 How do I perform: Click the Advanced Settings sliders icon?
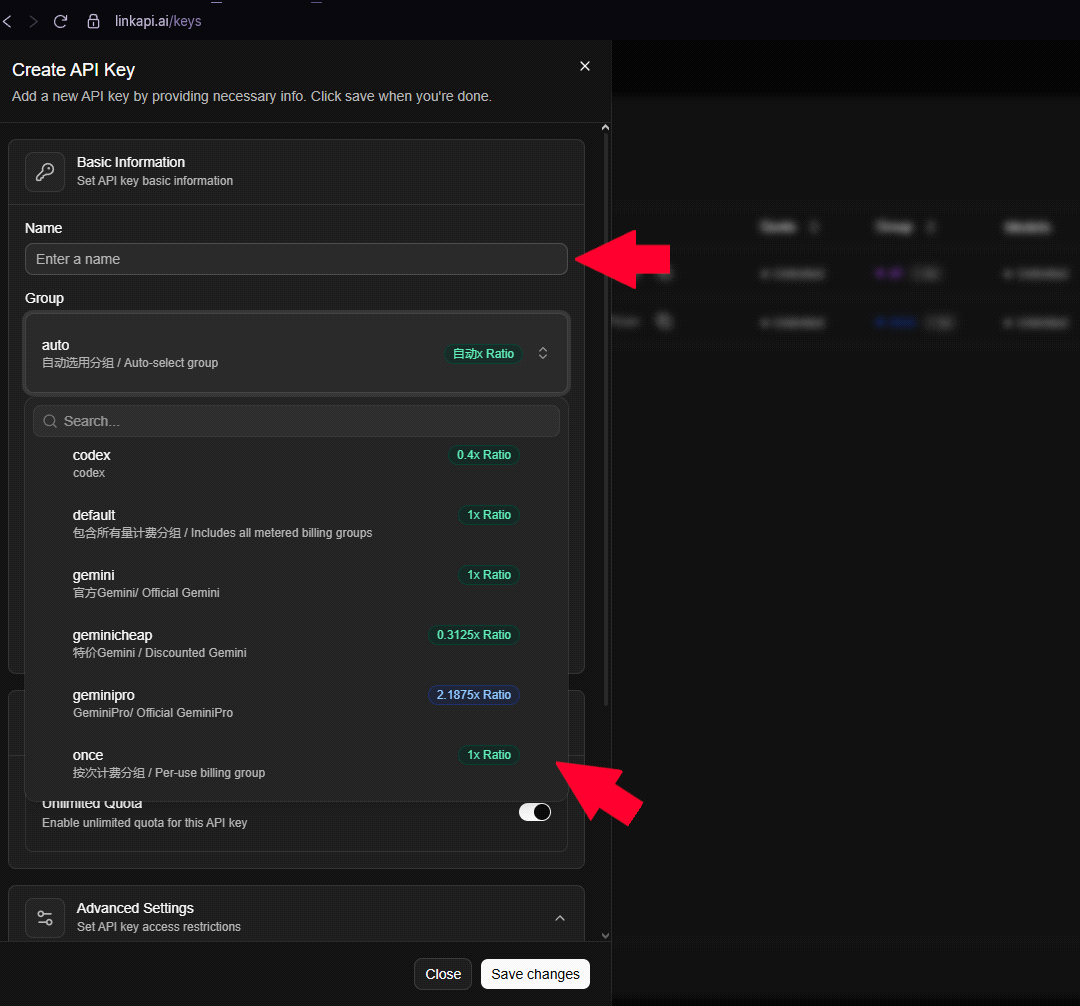tap(45, 917)
